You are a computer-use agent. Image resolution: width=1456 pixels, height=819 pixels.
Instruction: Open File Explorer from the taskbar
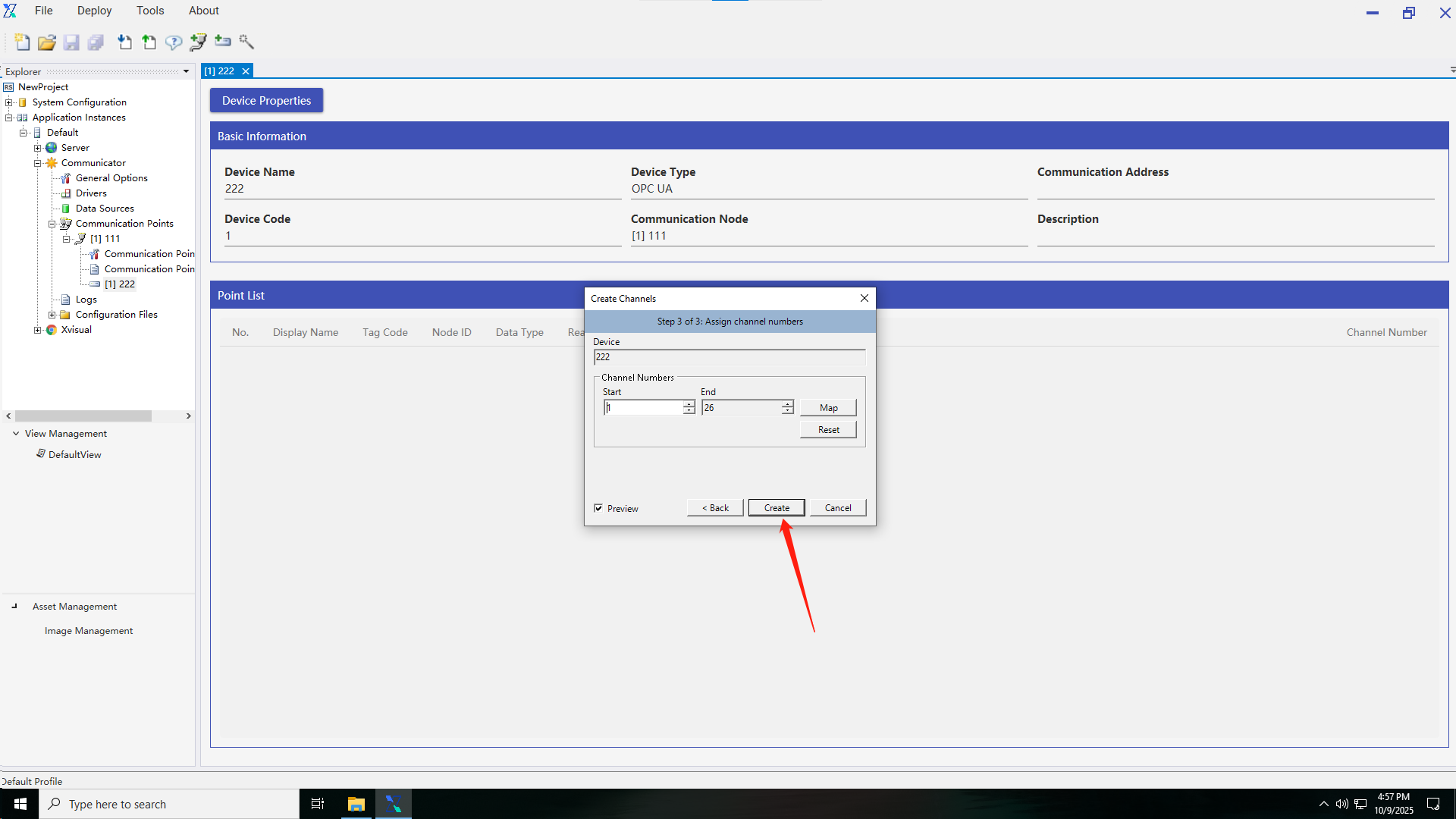[356, 804]
